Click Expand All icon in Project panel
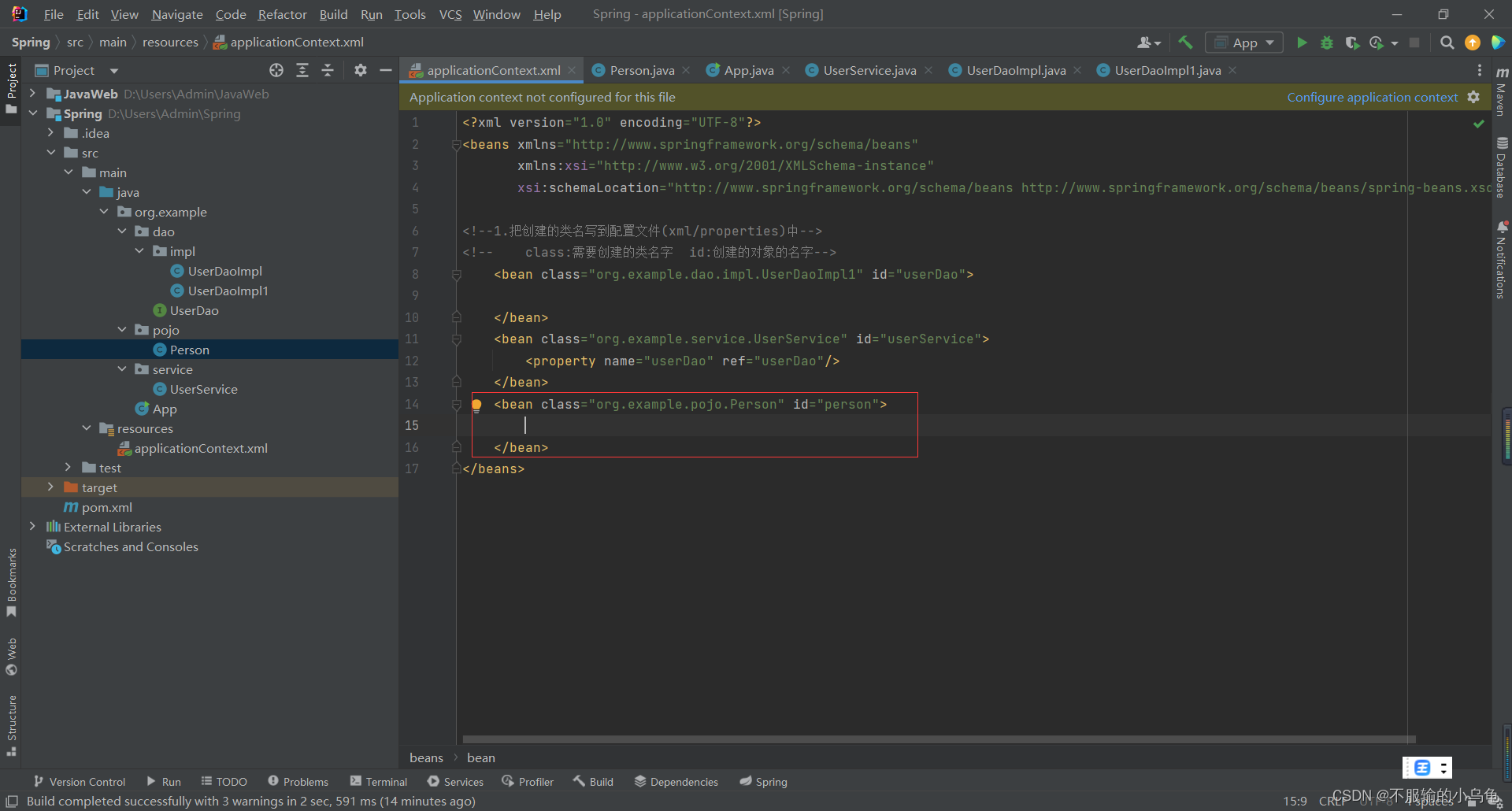 click(x=302, y=70)
